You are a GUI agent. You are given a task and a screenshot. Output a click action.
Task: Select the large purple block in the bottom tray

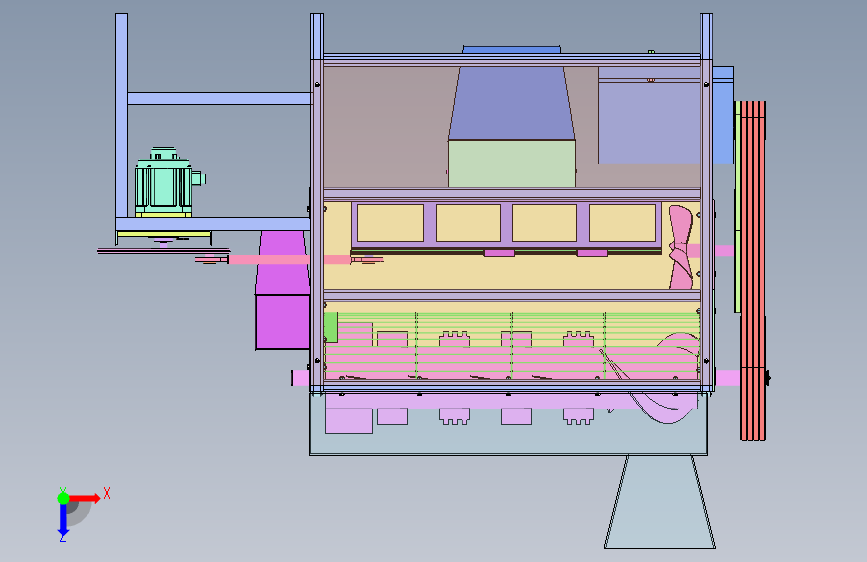pos(349,420)
